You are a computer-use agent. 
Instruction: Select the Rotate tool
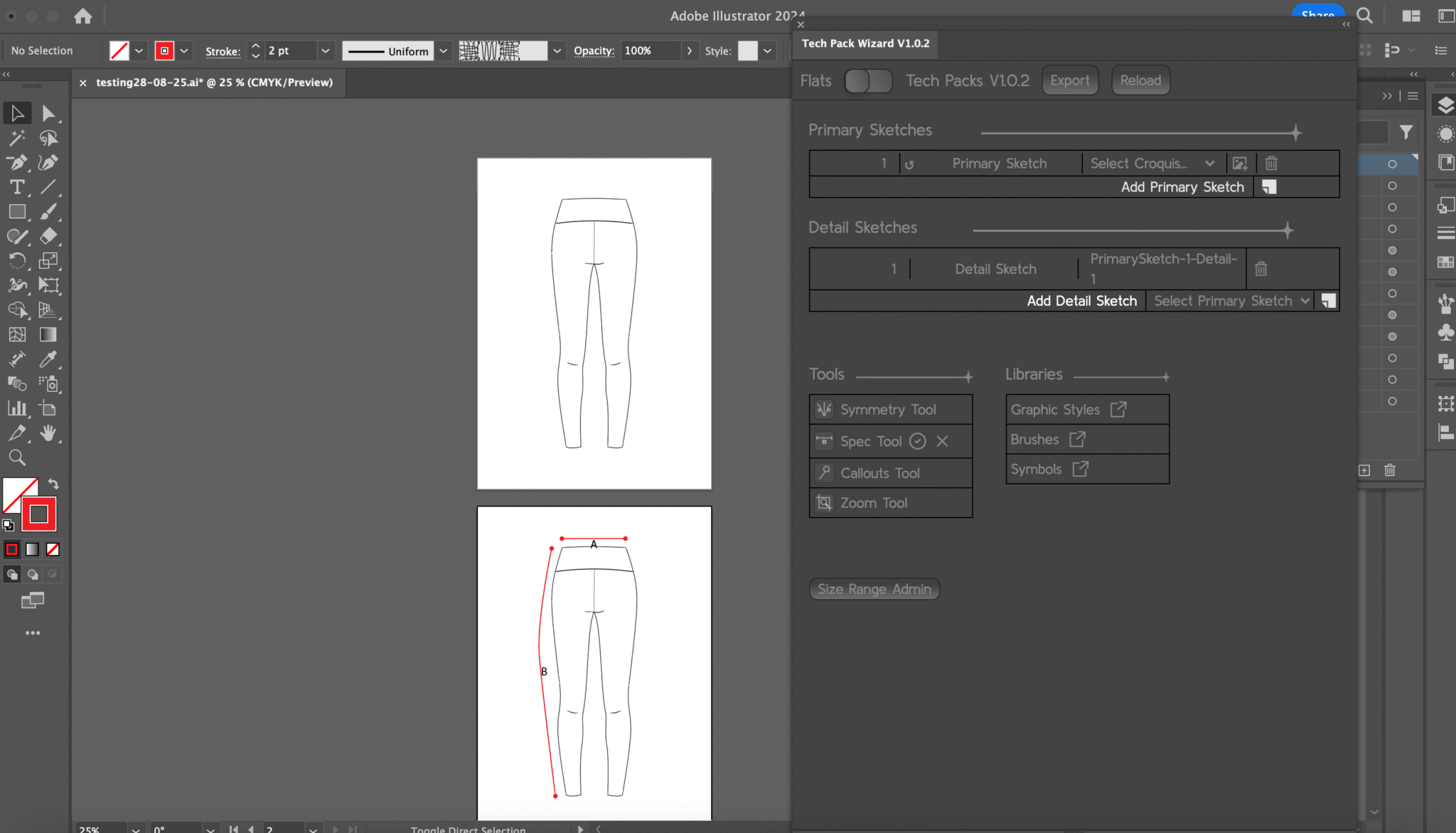click(17, 261)
